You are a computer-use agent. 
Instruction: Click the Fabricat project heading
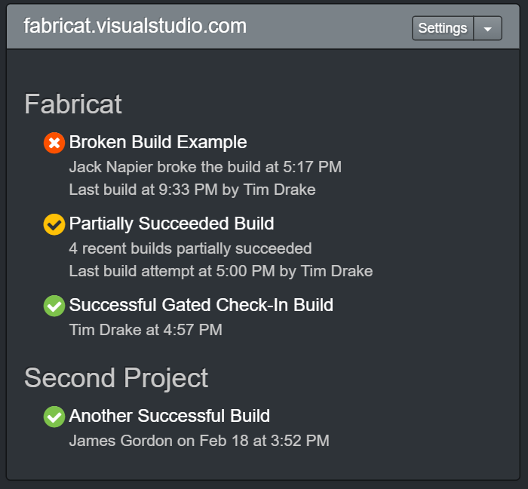point(73,104)
